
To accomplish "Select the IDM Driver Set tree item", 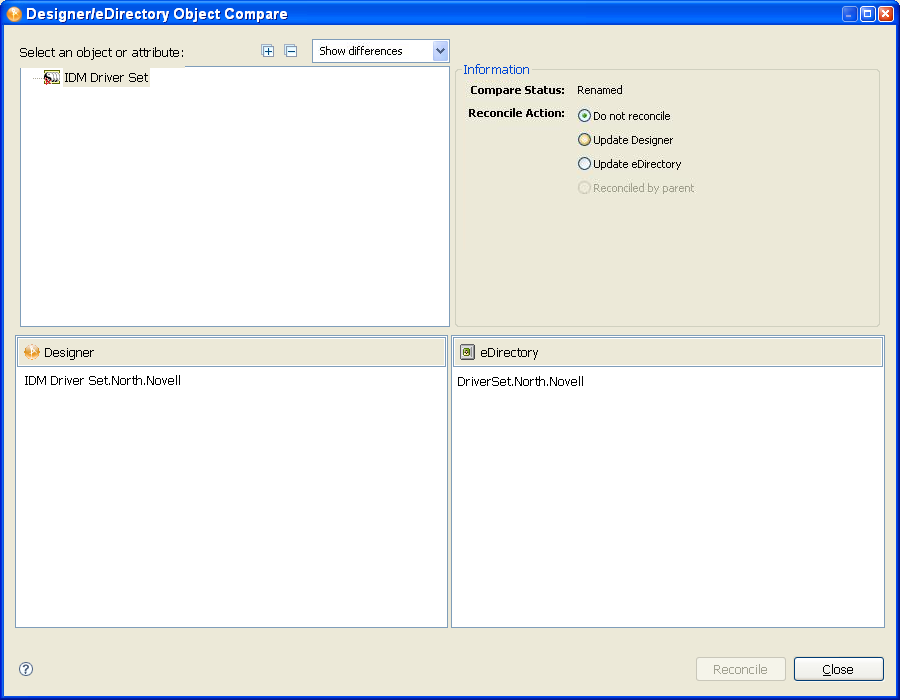I will [x=106, y=77].
